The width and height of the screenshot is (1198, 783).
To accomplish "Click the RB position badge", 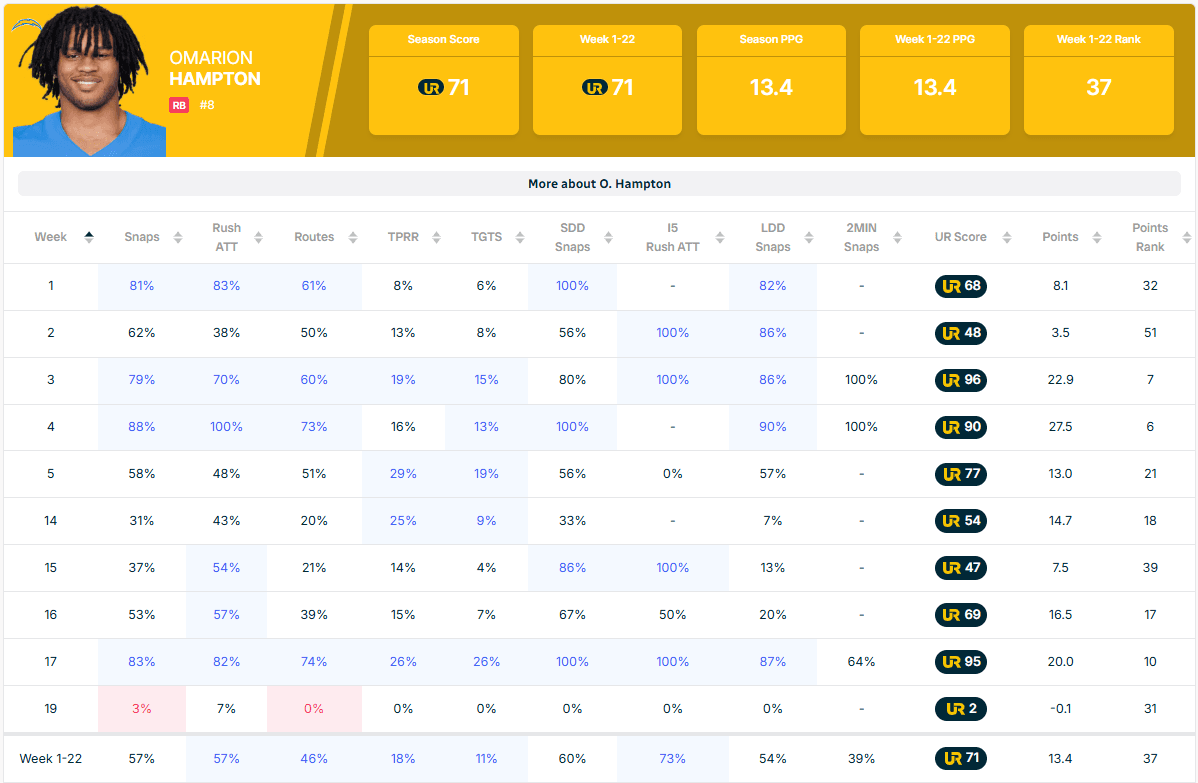I will pyautogui.click(x=179, y=105).
